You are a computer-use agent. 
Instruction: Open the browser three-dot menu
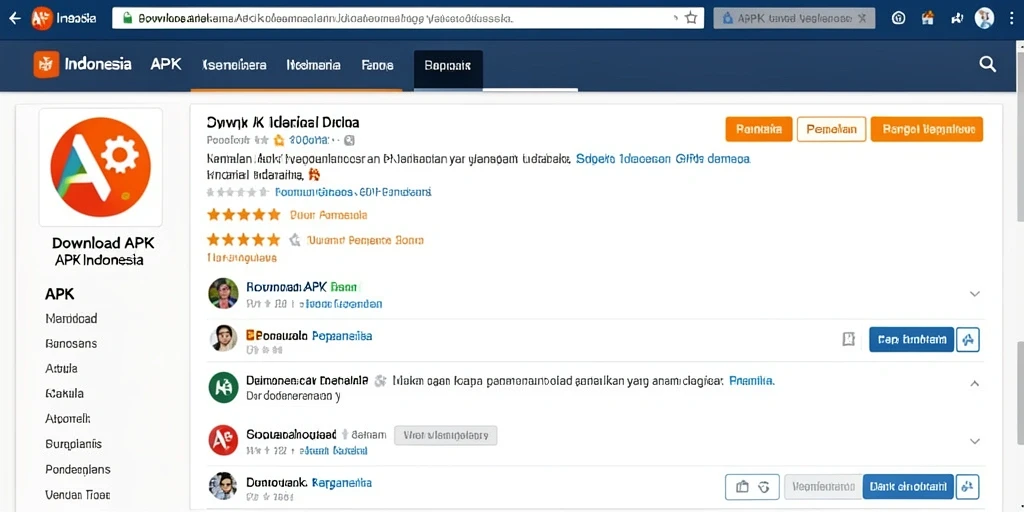(1011, 18)
